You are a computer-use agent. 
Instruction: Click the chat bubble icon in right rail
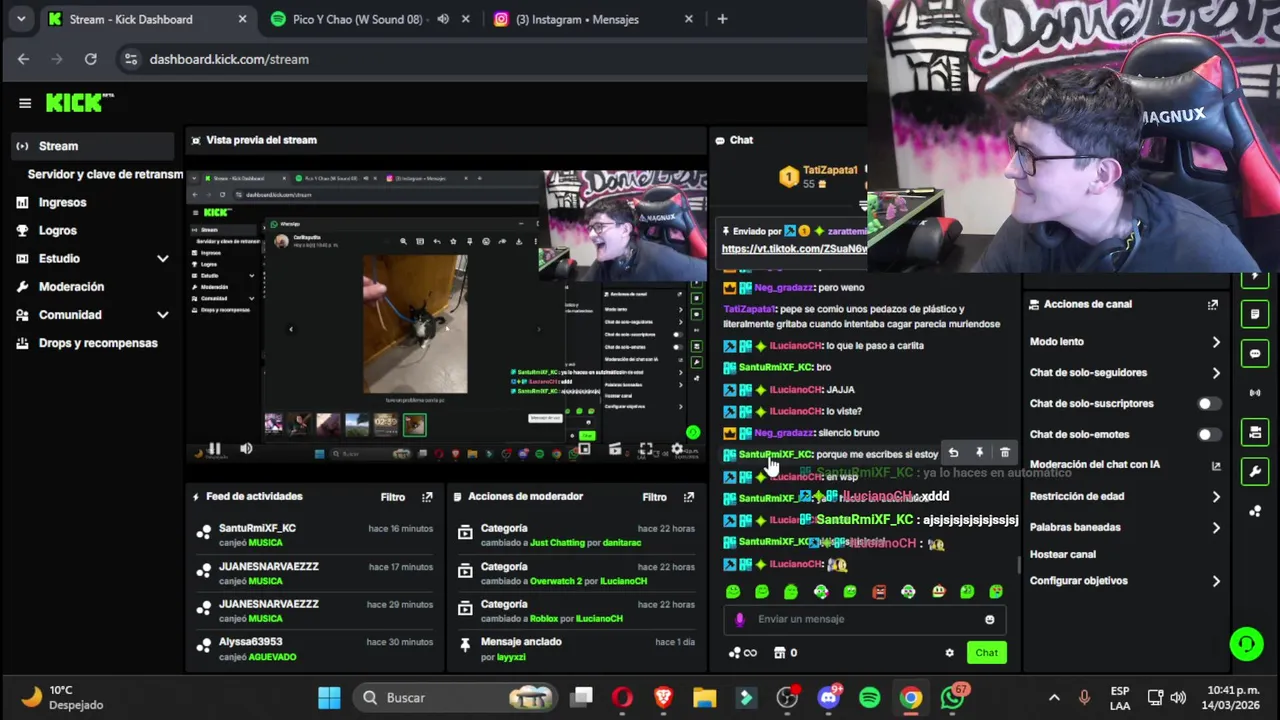tap(1255, 353)
